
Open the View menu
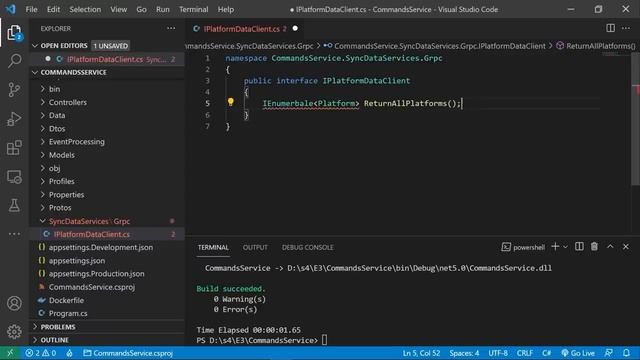(x=118, y=9)
